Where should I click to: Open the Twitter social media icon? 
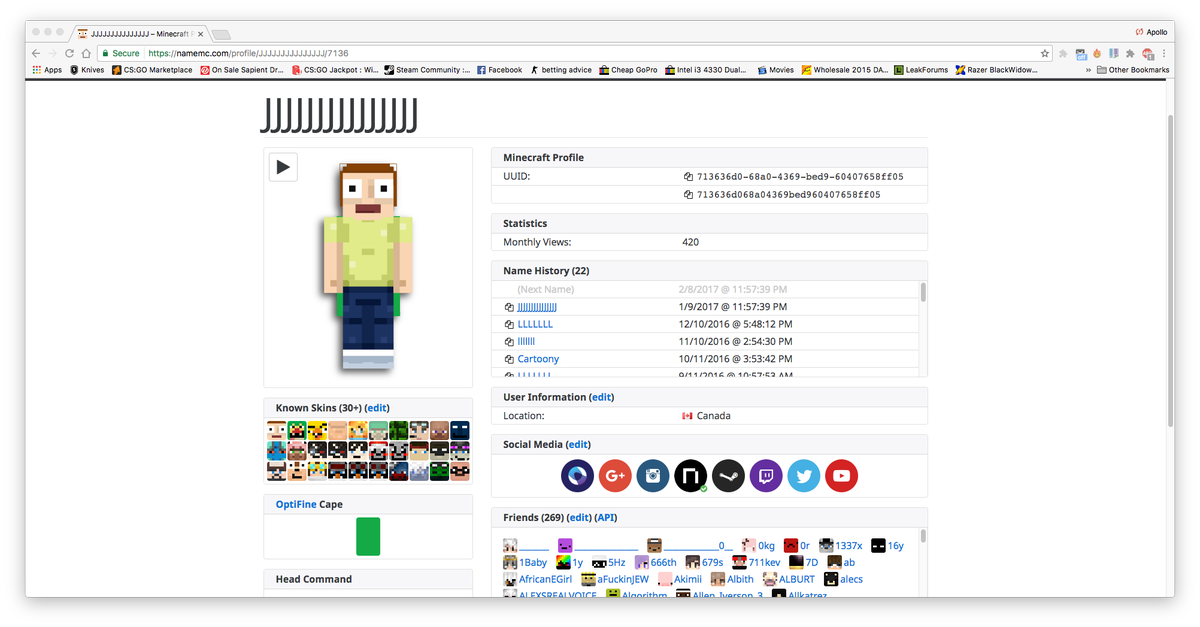804,476
